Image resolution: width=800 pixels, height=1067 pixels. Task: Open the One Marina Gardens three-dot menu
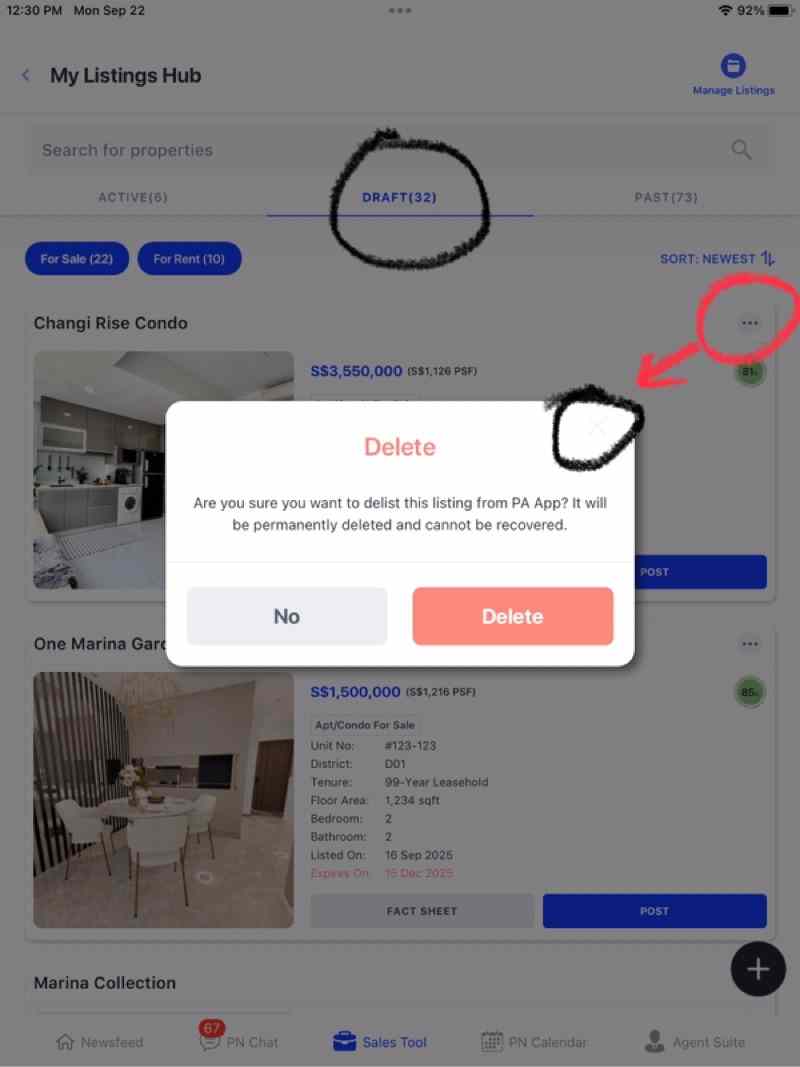click(750, 644)
